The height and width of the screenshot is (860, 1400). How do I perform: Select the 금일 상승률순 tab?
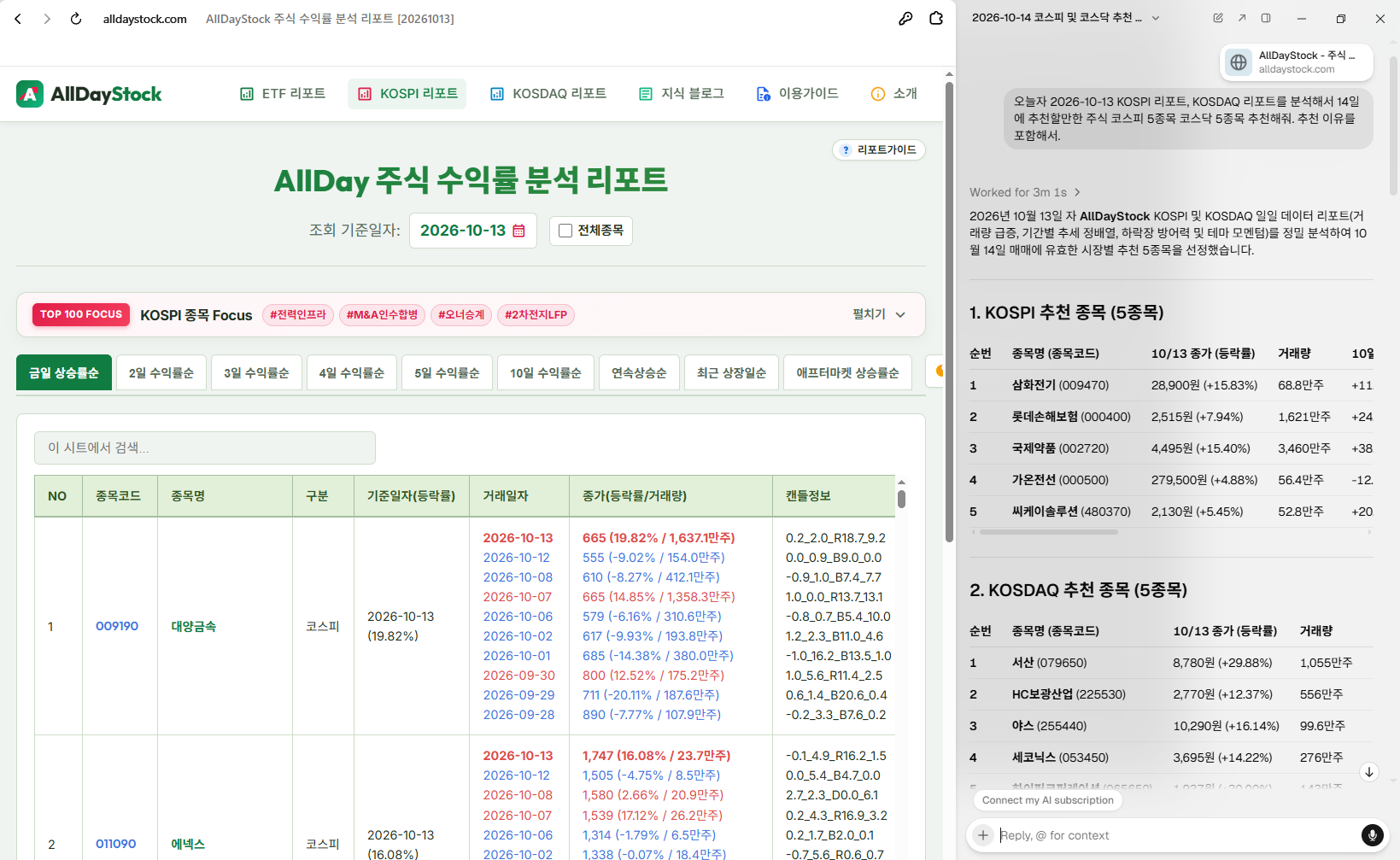(x=64, y=372)
